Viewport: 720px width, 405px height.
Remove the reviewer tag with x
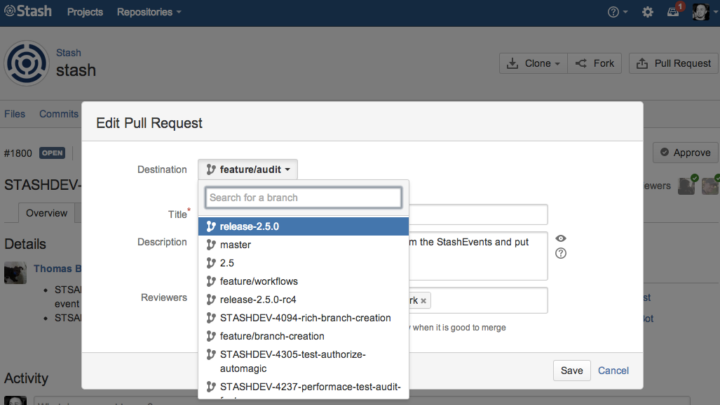pyautogui.click(x=423, y=301)
